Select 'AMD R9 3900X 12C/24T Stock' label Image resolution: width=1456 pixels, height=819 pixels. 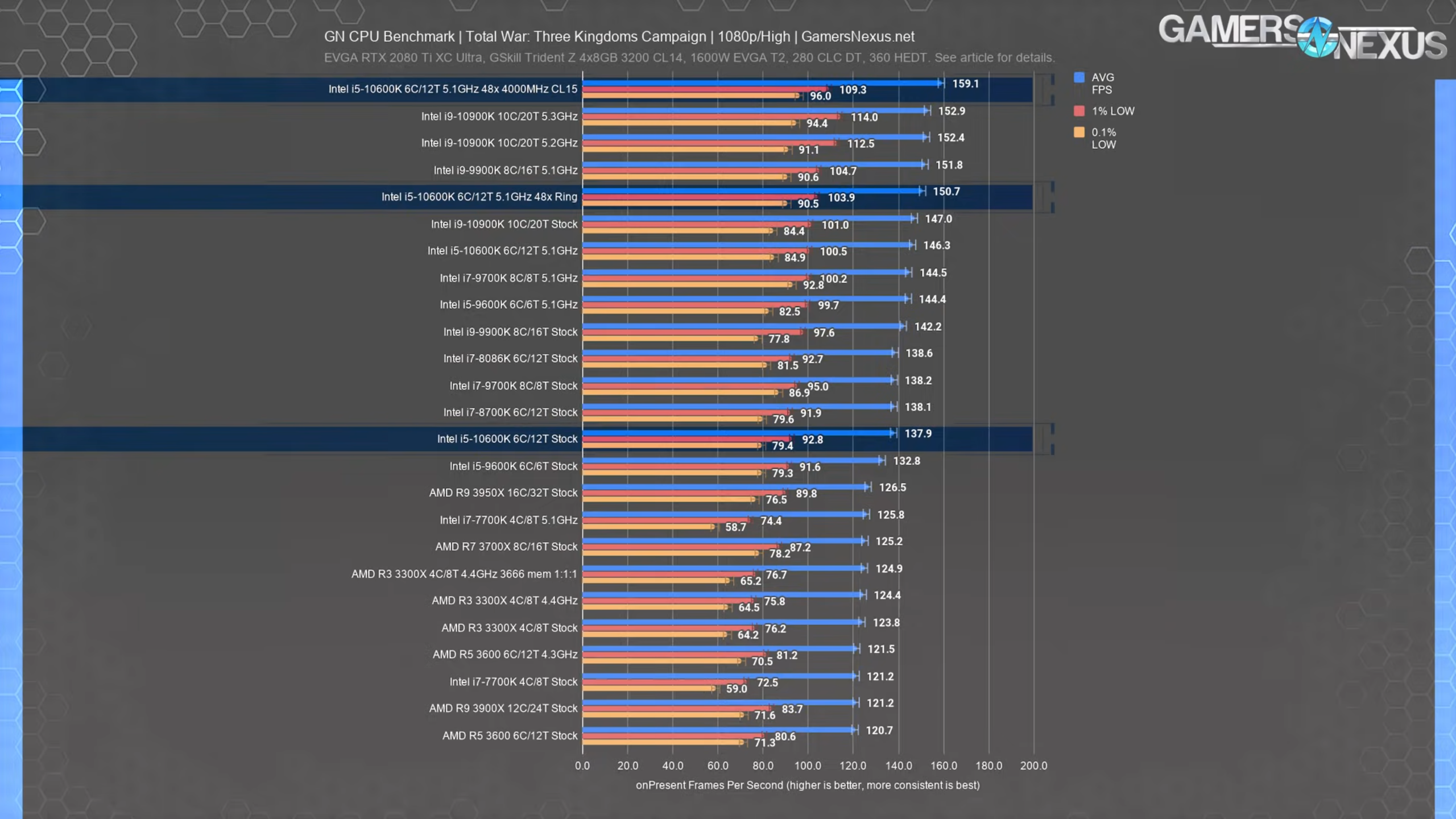503,709
